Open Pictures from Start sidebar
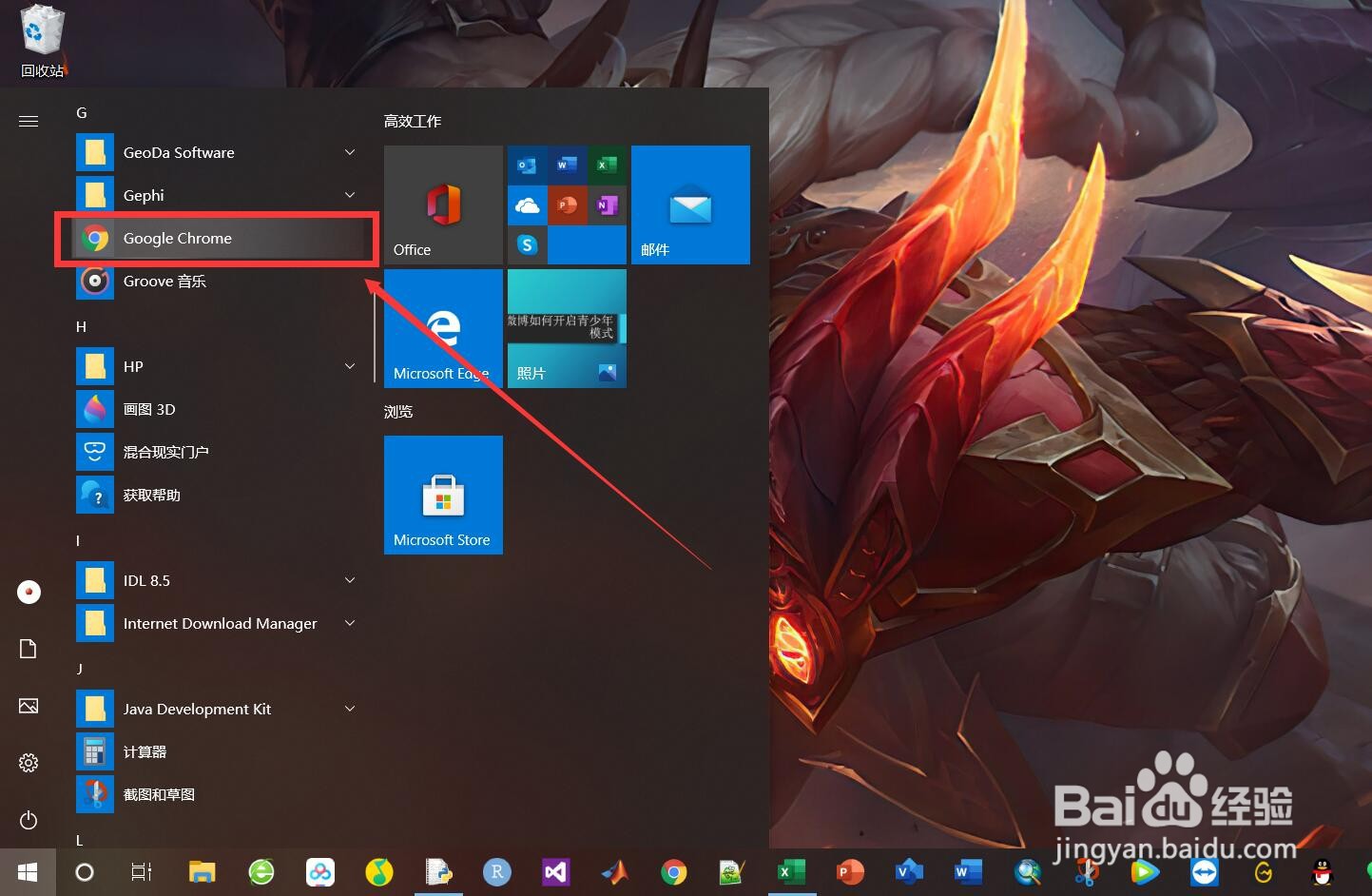Image resolution: width=1372 pixels, height=896 pixels. click(29, 706)
